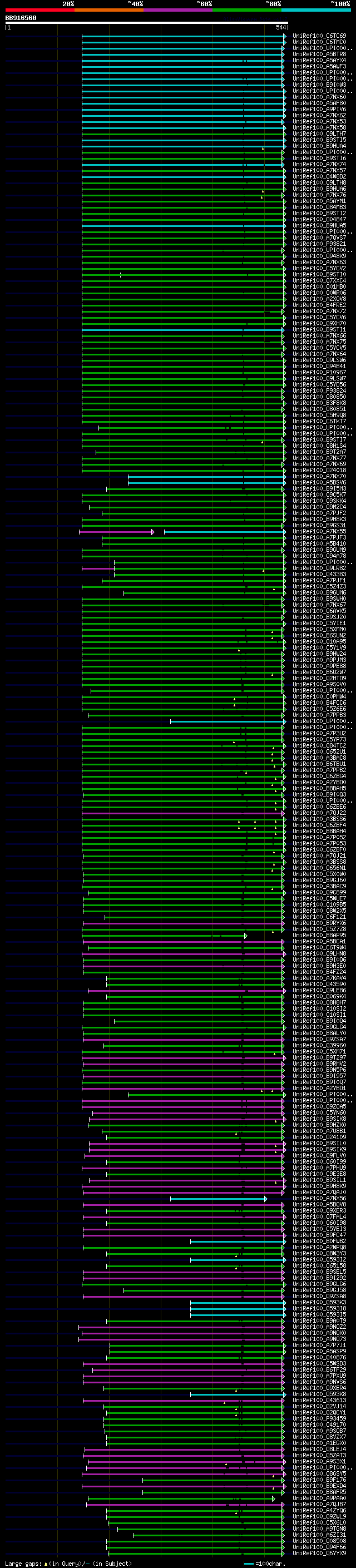Select hit label UniRef100_A7NX62
This screenshot has width=356, height=1568.
[x=319, y=116]
